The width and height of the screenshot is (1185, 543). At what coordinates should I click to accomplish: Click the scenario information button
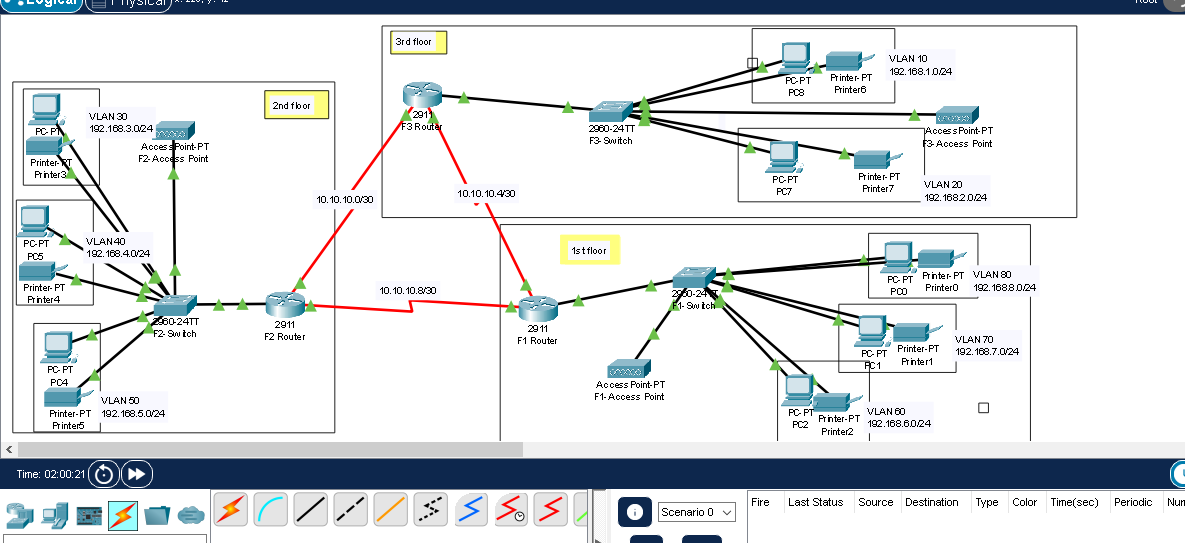[634, 512]
